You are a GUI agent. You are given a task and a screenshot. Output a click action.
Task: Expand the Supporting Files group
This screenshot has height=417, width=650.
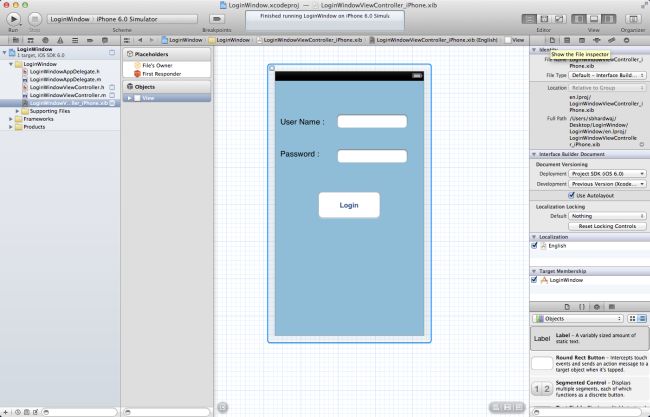point(17,111)
